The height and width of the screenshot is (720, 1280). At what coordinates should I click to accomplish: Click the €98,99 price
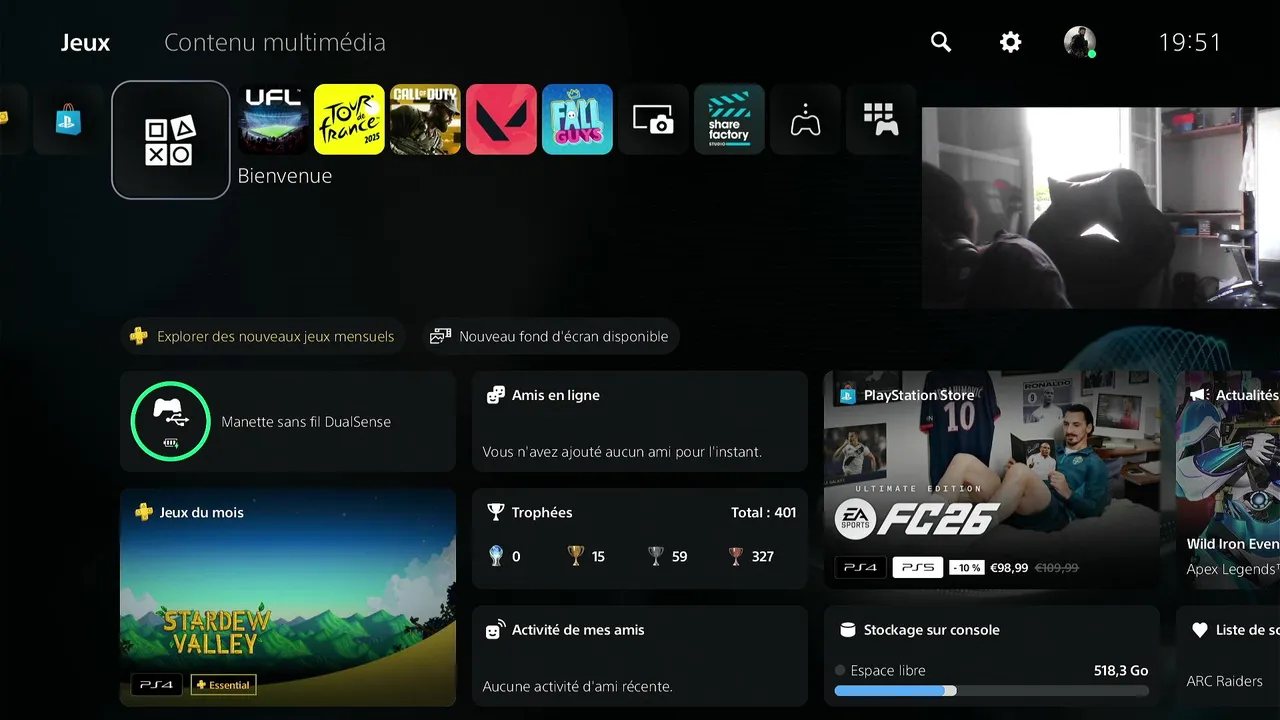1009,567
